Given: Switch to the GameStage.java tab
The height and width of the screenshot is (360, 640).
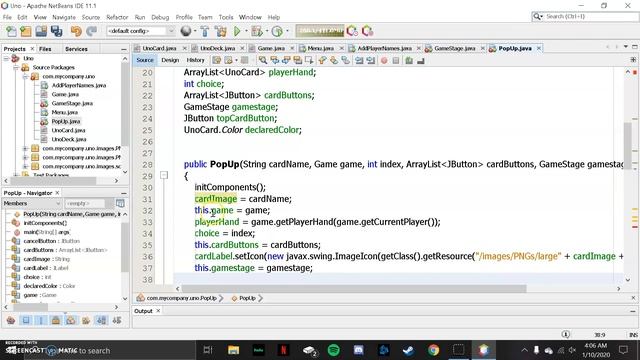Looking at the screenshot, I should [454, 48].
